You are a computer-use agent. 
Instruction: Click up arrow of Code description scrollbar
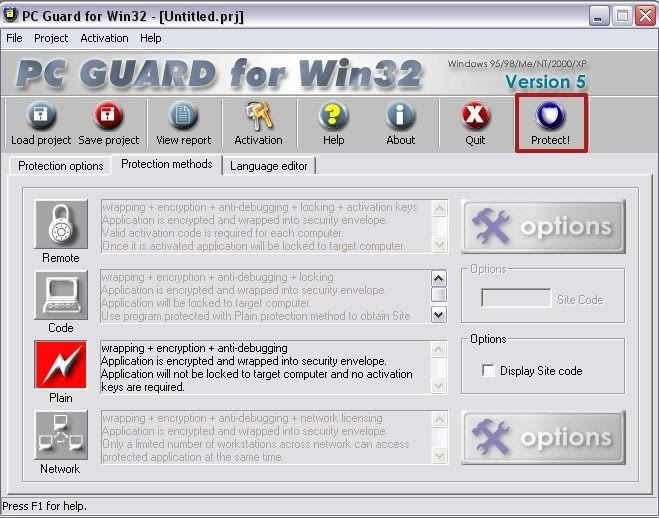pyautogui.click(x=439, y=278)
